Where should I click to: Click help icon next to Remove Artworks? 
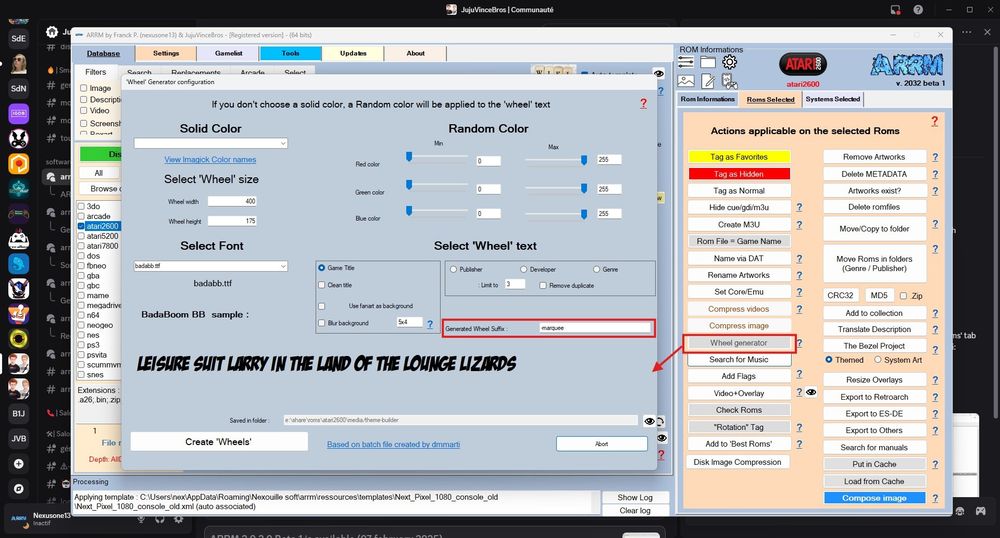(935, 157)
